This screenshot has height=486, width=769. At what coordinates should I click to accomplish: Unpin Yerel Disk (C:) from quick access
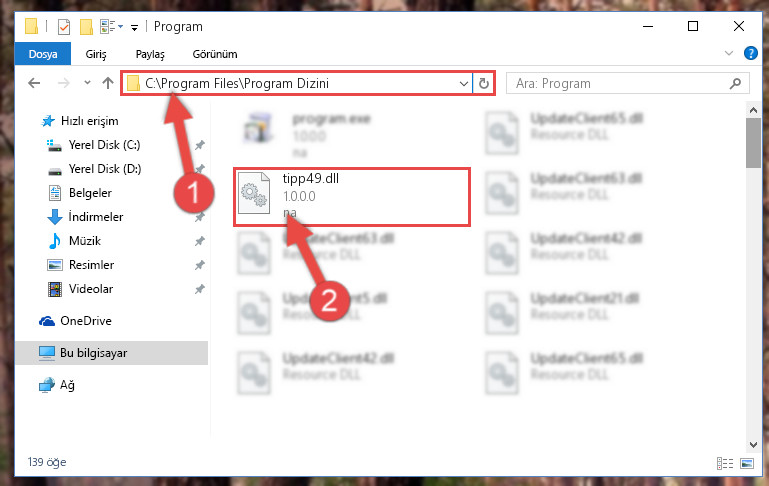[x=200, y=145]
